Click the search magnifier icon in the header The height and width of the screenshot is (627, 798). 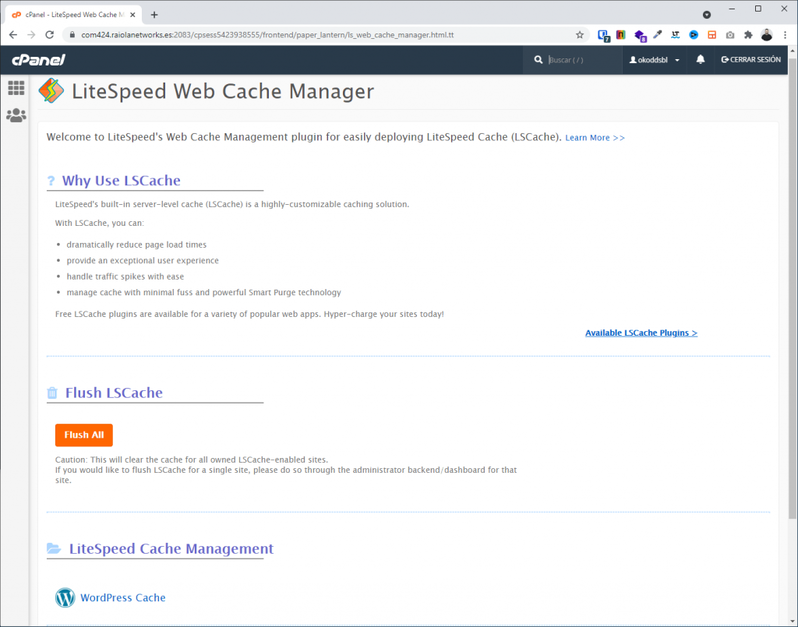(x=538, y=60)
